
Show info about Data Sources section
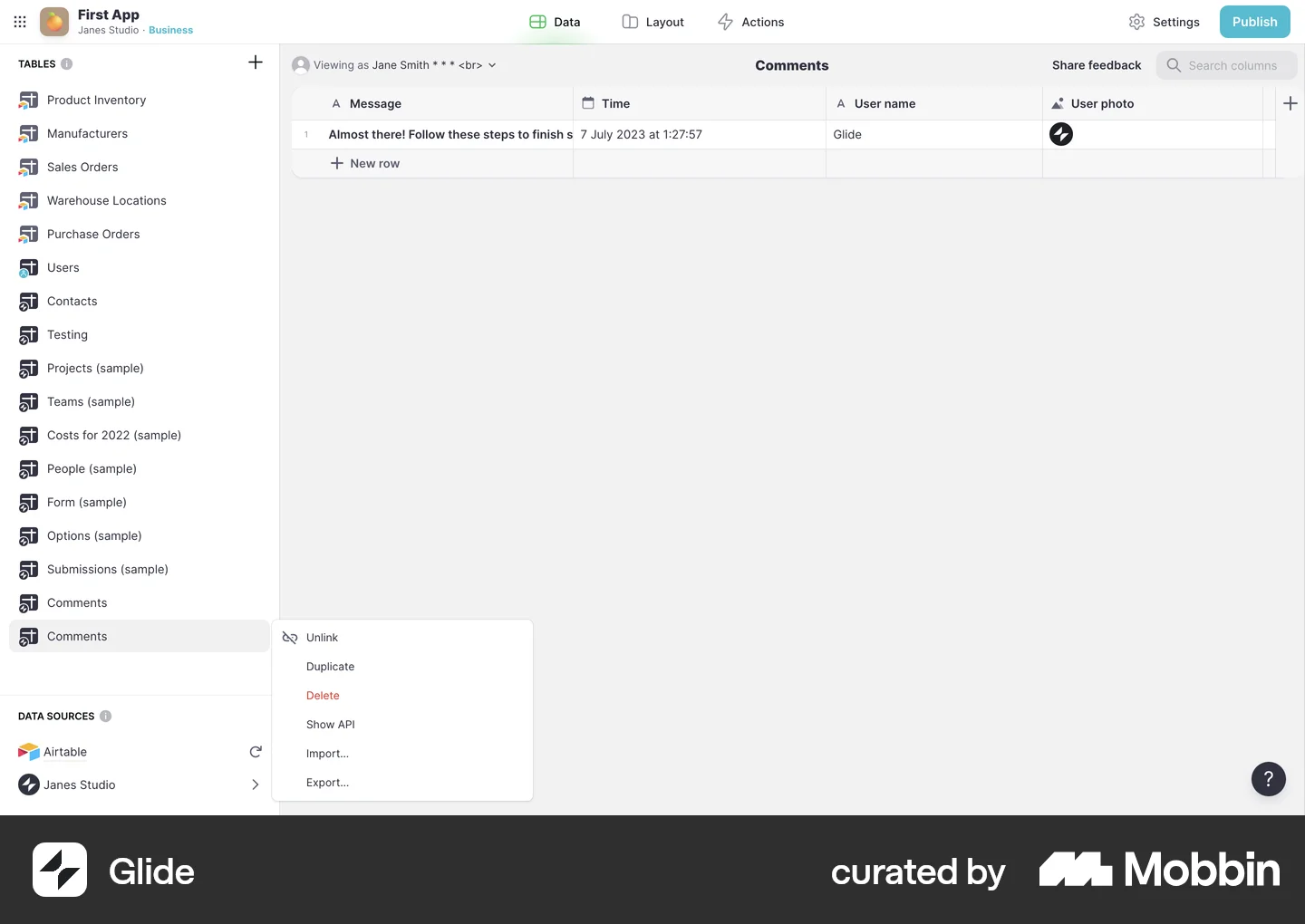point(106,717)
